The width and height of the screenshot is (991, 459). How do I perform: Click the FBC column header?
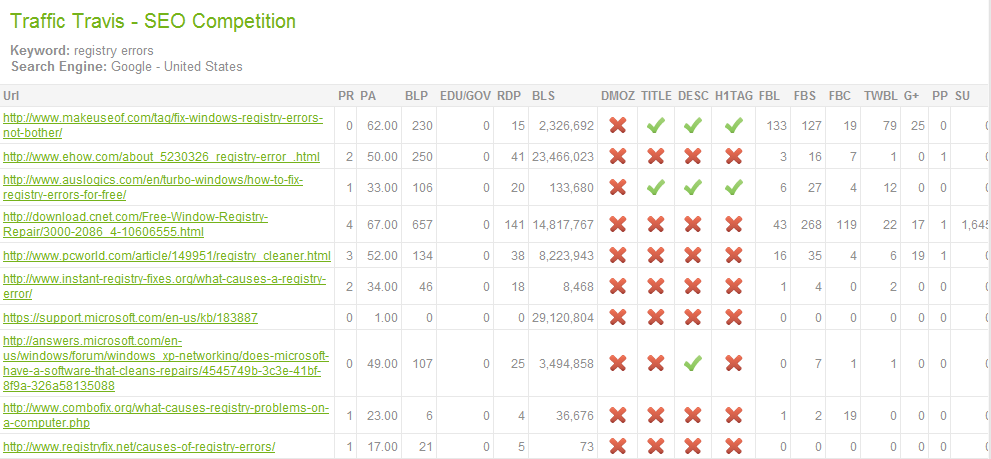coord(840,96)
